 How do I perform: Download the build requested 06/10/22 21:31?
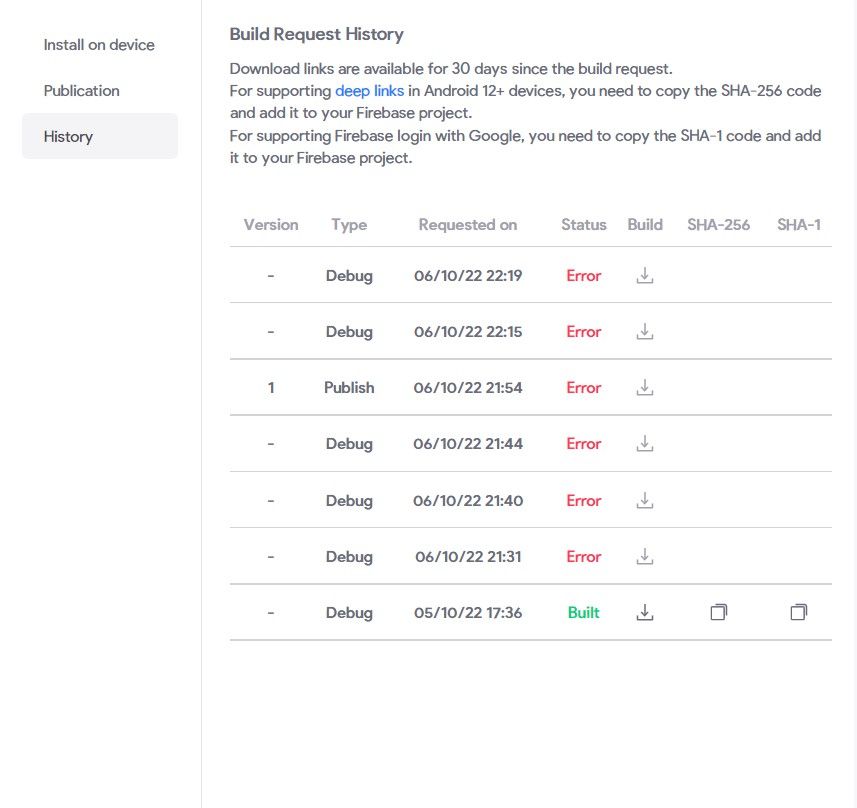[x=645, y=557]
